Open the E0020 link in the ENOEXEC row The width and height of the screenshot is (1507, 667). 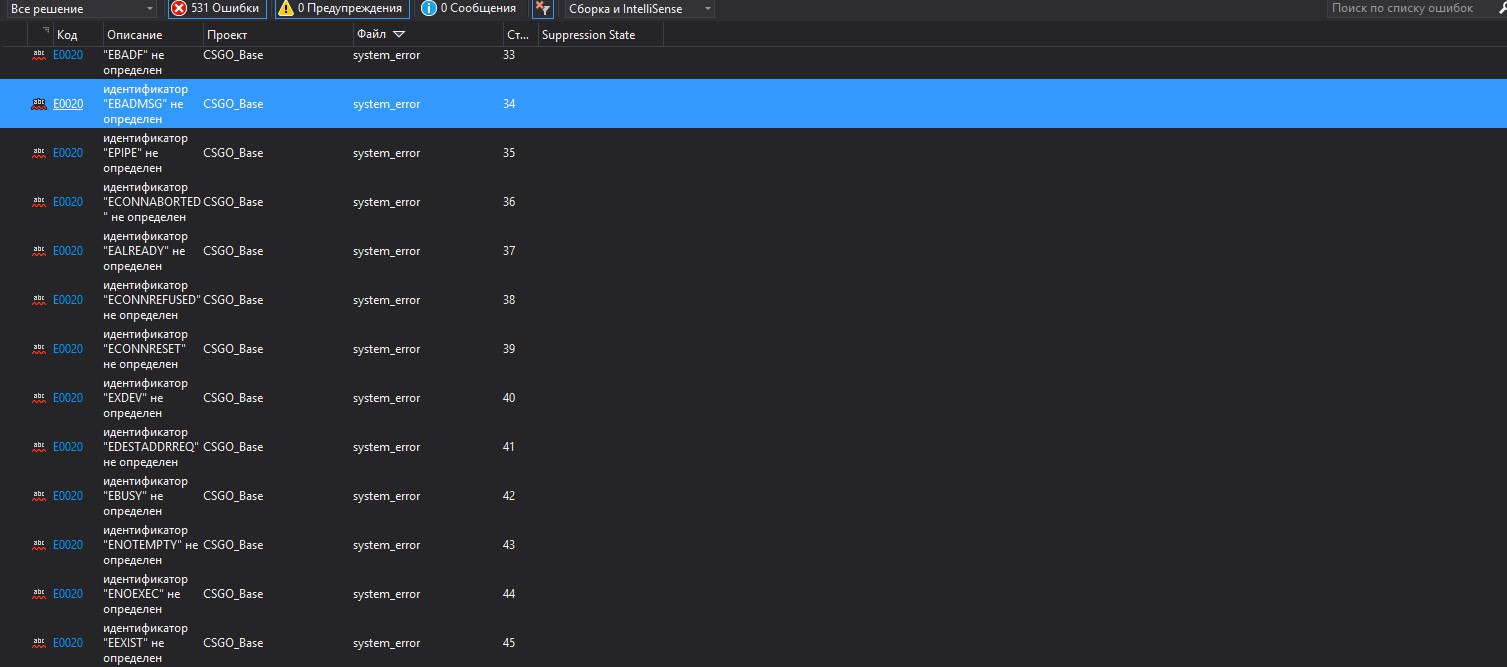68,594
